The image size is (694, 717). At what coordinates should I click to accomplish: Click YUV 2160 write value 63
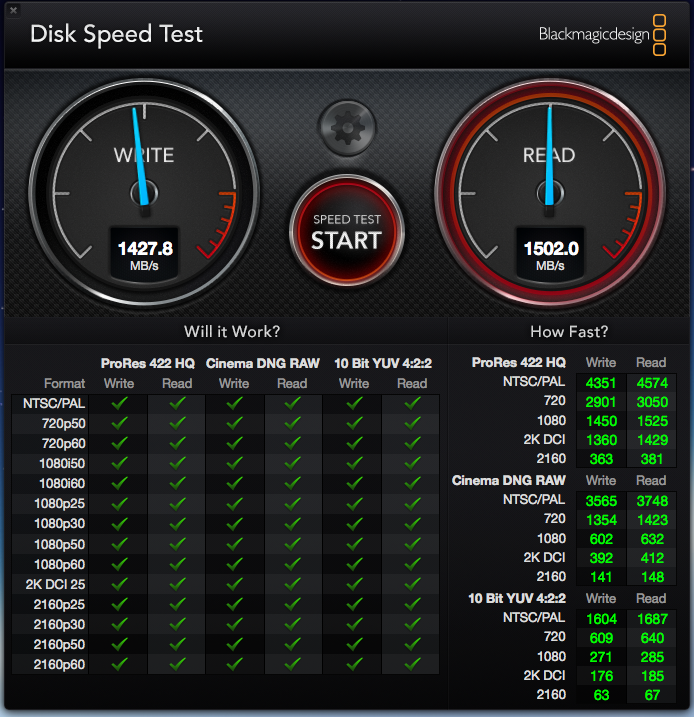[x=601, y=695]
